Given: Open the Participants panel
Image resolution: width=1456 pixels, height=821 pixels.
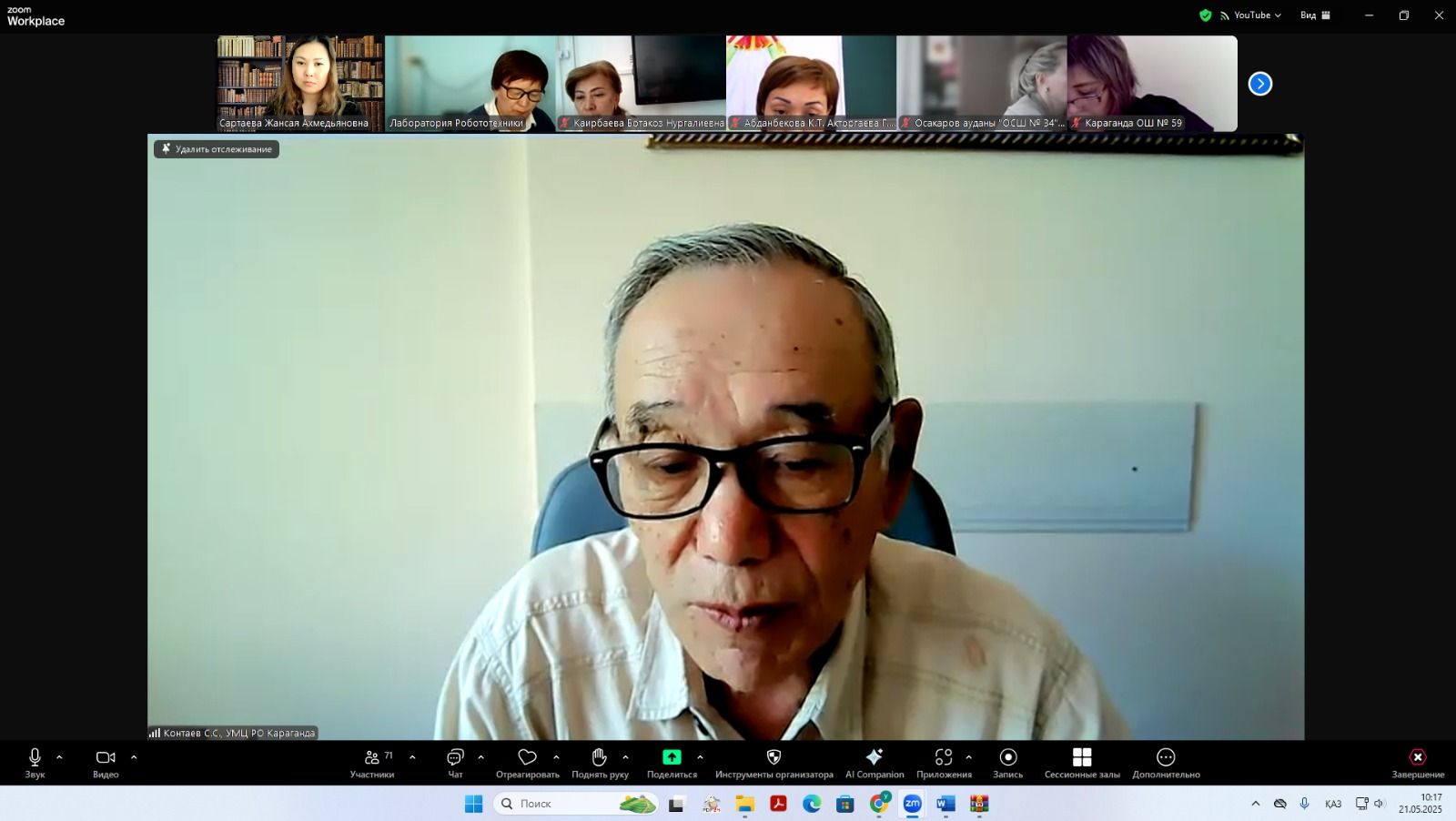Looking at the screenshot, I should pyautogui.click(x=372, y=763).
